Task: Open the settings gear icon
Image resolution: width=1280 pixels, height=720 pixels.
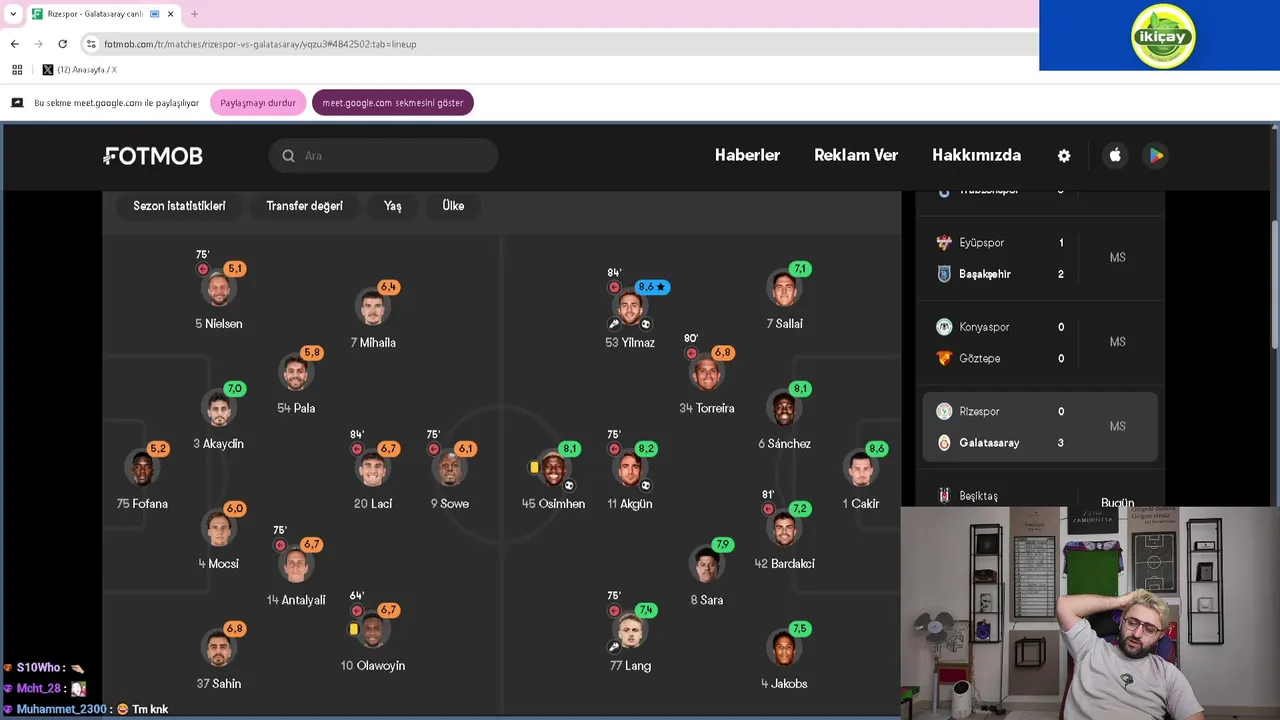Action: 1064,156
